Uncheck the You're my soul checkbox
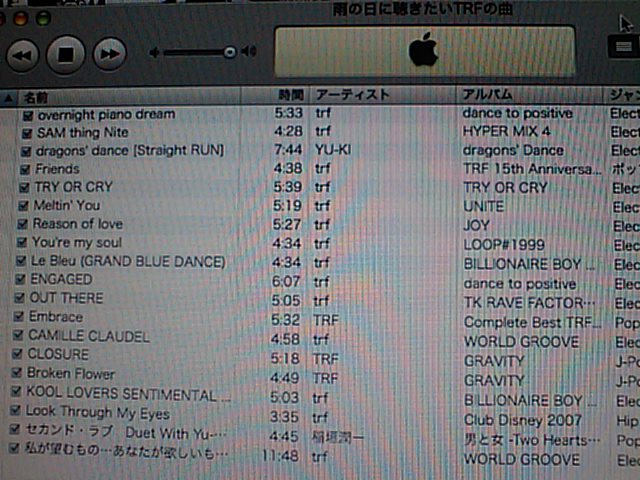Image resolution: width=640 pixels, height=480 pixels. (22, 242)
